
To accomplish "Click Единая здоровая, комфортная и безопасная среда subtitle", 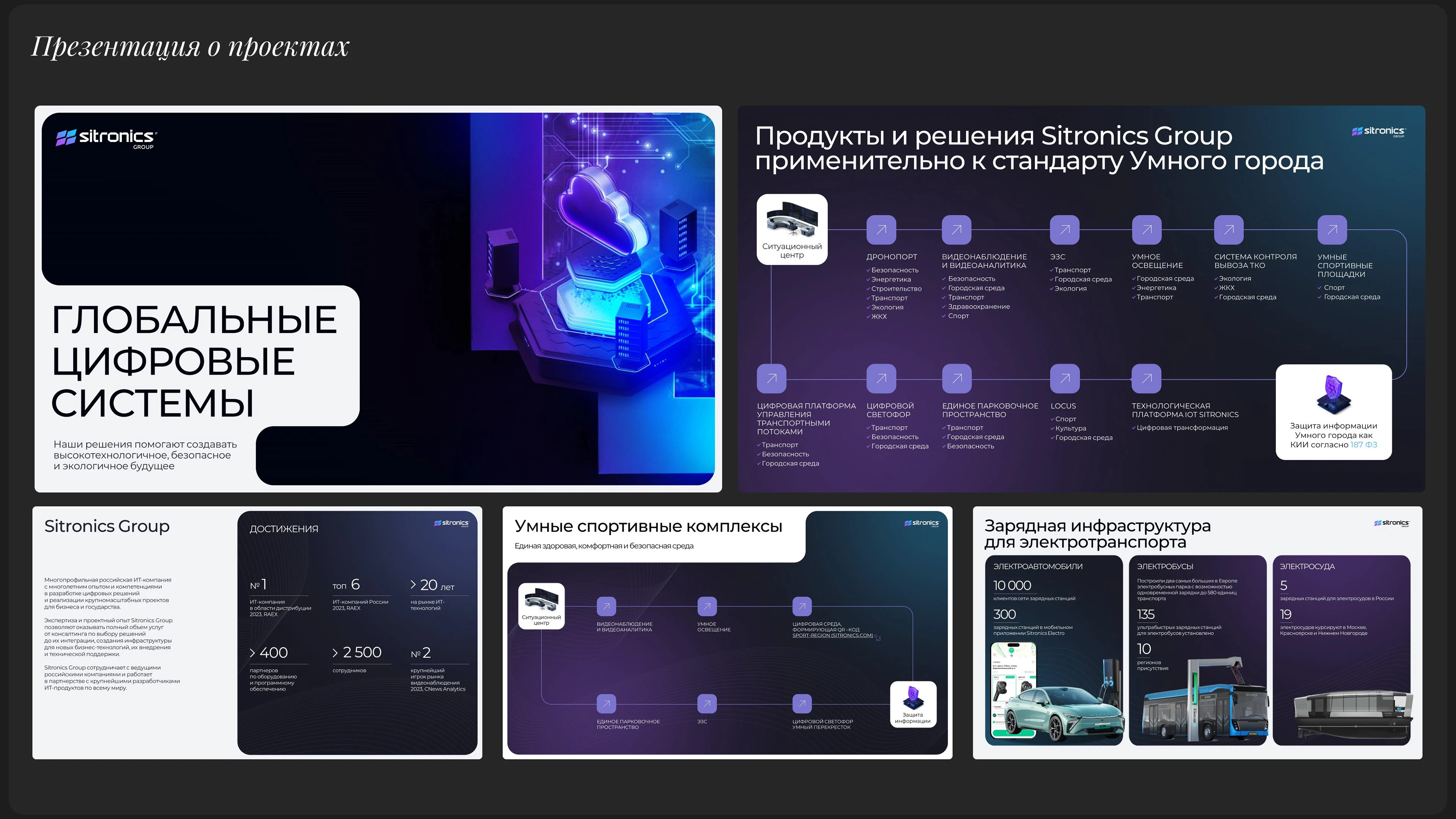I will [604, 546].
